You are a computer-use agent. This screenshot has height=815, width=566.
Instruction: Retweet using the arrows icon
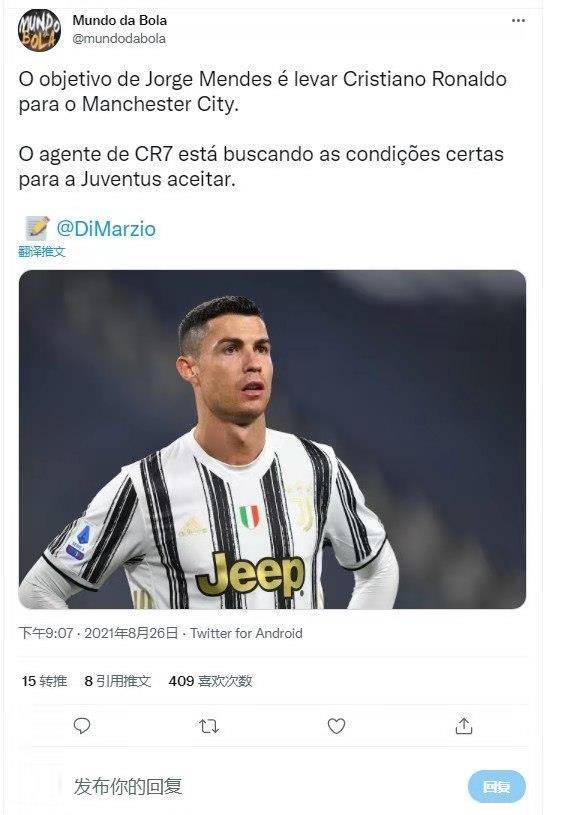pyautogui.click(x=209, y=726)
